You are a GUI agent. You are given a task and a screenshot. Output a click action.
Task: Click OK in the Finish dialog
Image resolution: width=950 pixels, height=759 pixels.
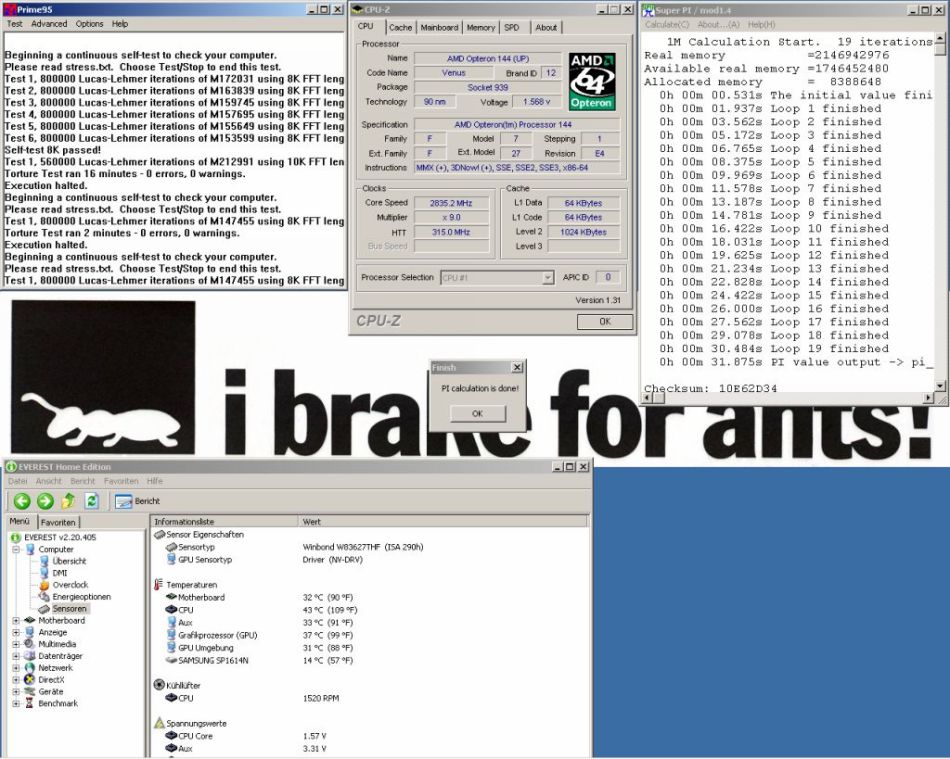(x=477, y=414)
